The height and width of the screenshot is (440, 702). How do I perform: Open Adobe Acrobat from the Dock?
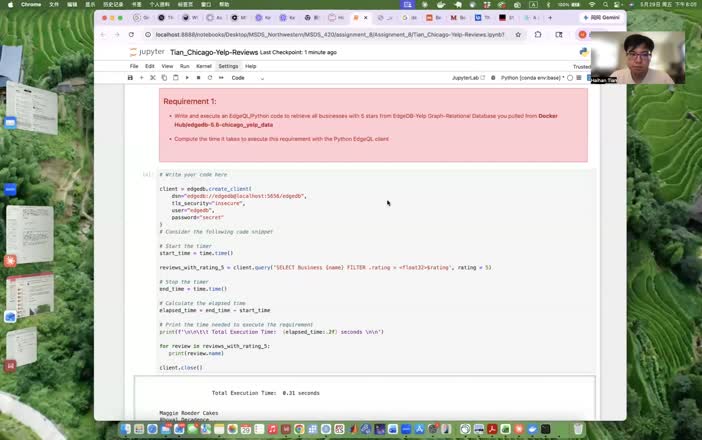click(x=492, y=429)
